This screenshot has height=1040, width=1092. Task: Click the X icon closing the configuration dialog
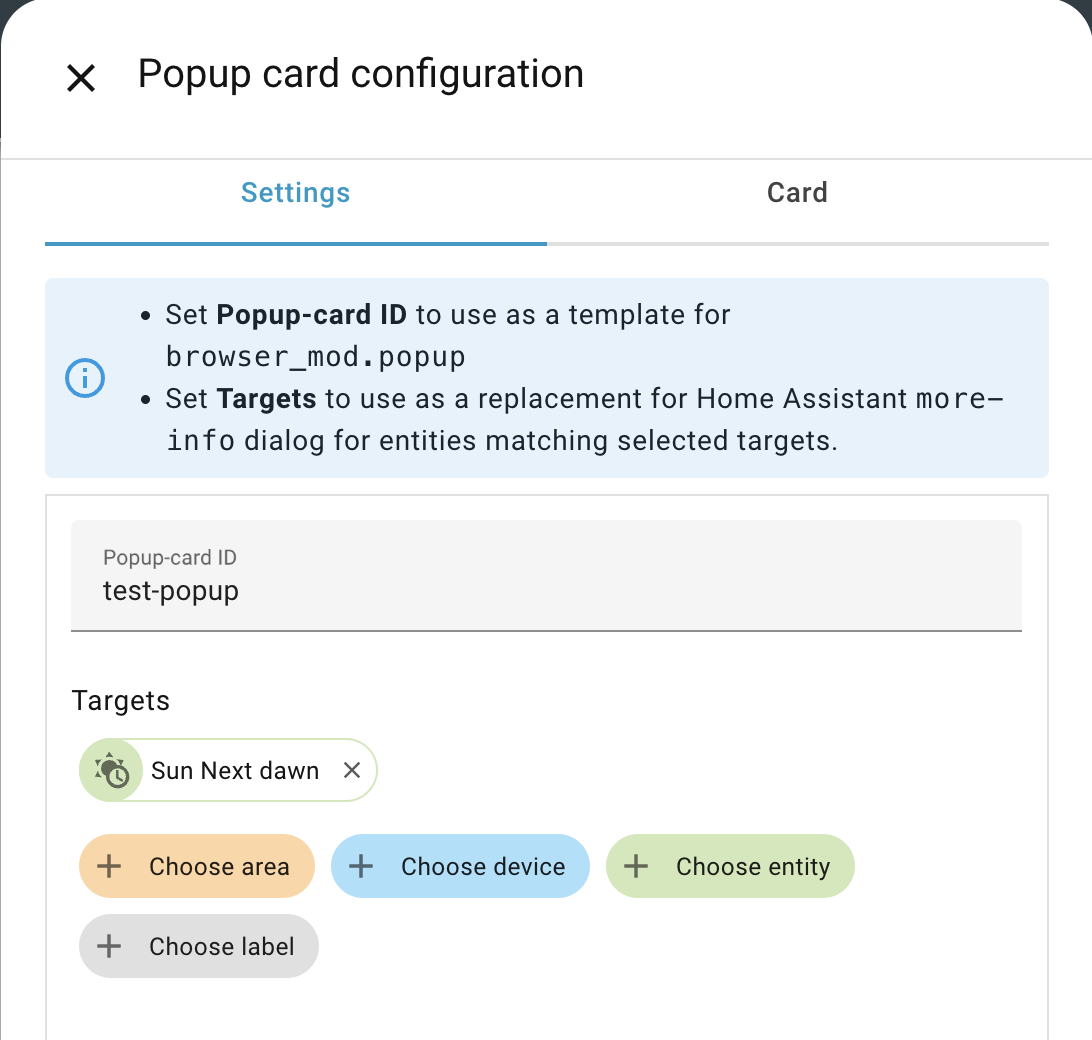[80, 77]
